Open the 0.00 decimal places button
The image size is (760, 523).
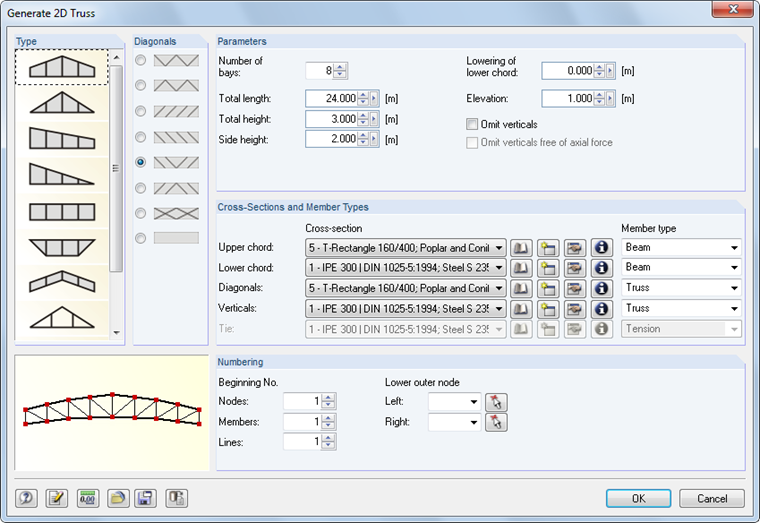pyautogui.click(x=88, y=498)
